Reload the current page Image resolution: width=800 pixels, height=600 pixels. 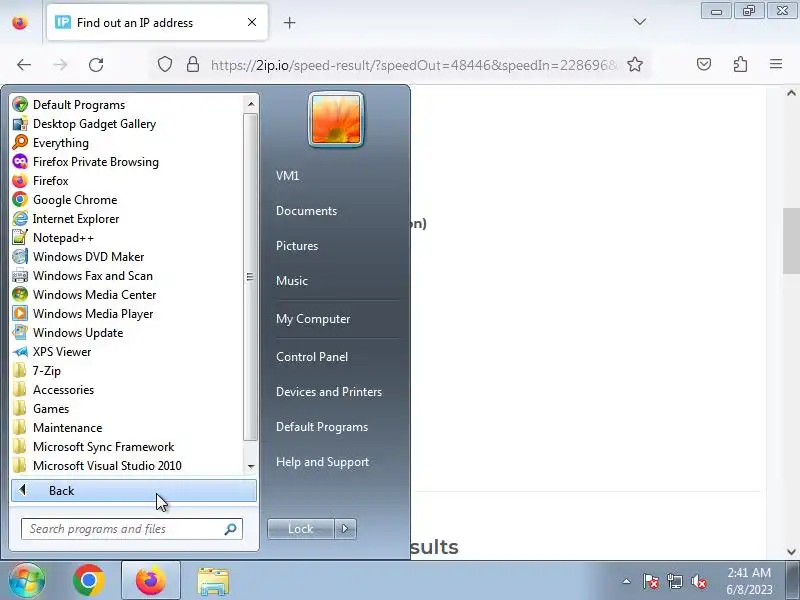click(96, 65)
